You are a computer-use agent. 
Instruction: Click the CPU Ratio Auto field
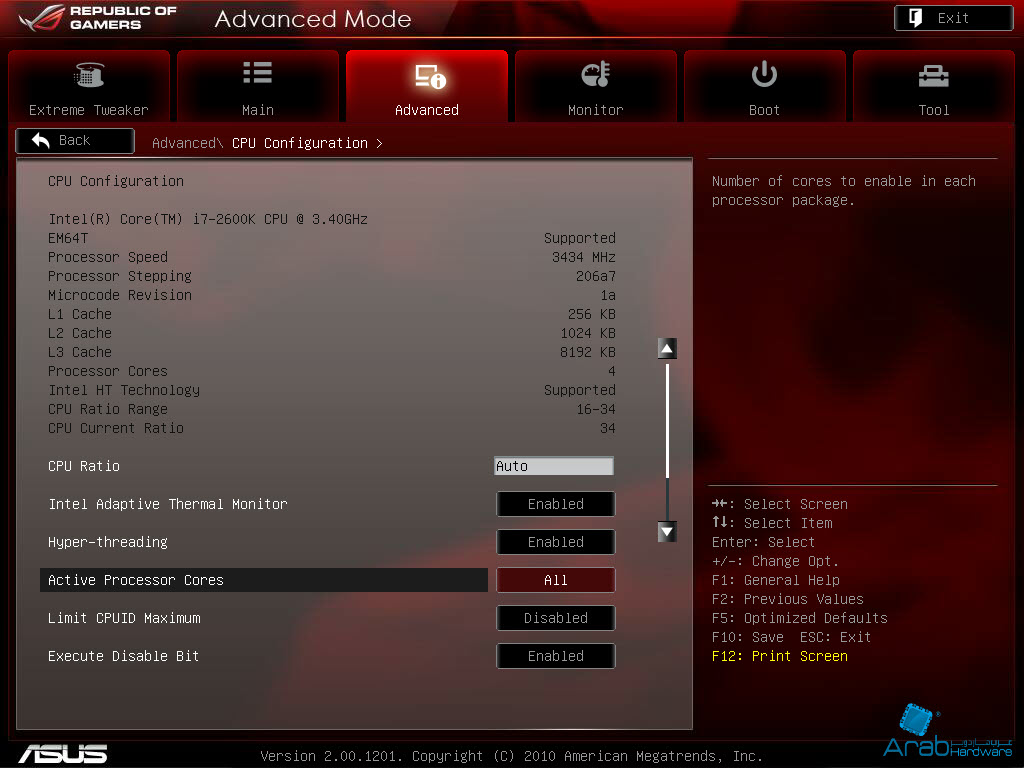point(554,466)
